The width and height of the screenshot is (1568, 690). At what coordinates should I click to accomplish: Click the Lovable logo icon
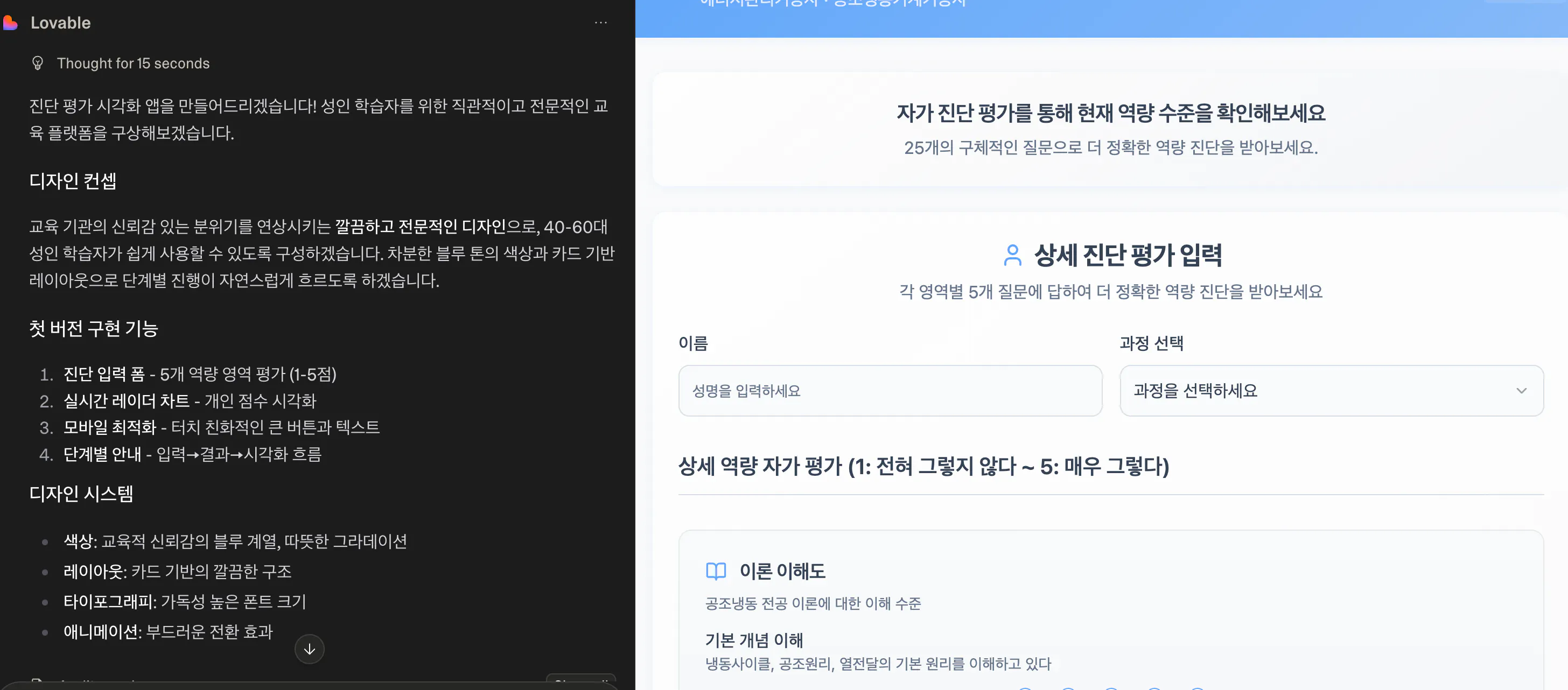point(10,23)
